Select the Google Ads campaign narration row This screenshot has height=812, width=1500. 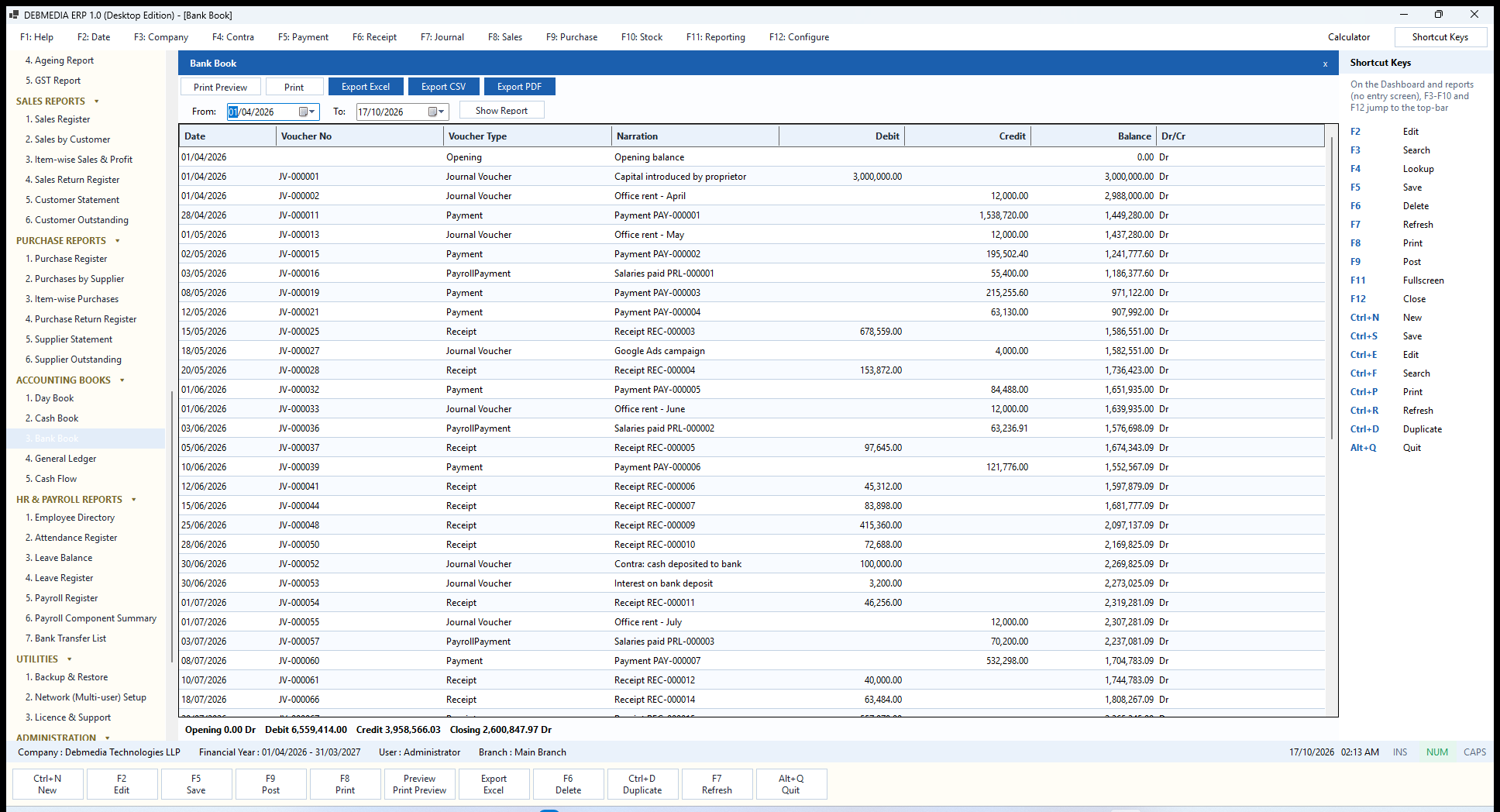point(752,351)
